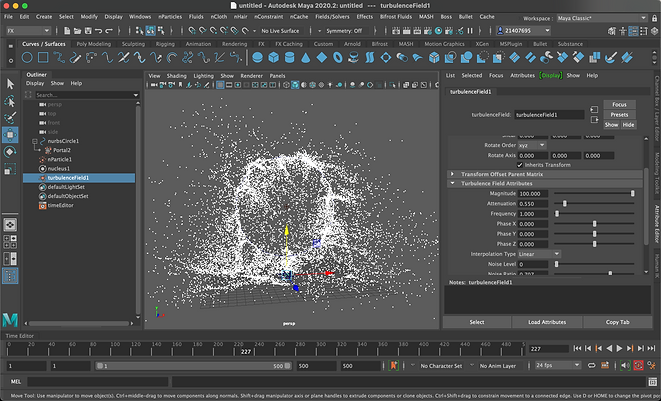Select the four-view layout icon
The height and width of the screenshot is (401, 661).
10,242
